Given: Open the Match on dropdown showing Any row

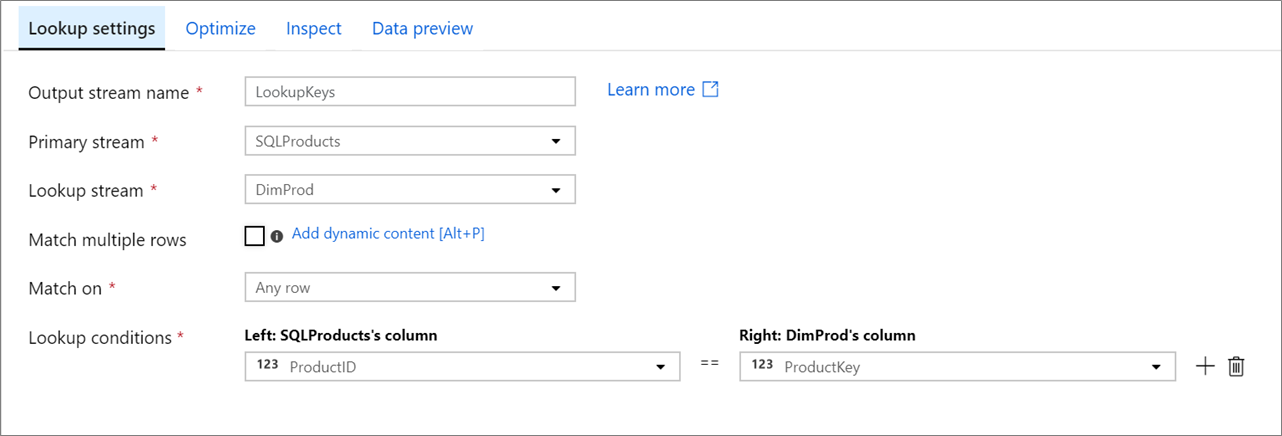Looking at the screenshot, I should 410,287.
